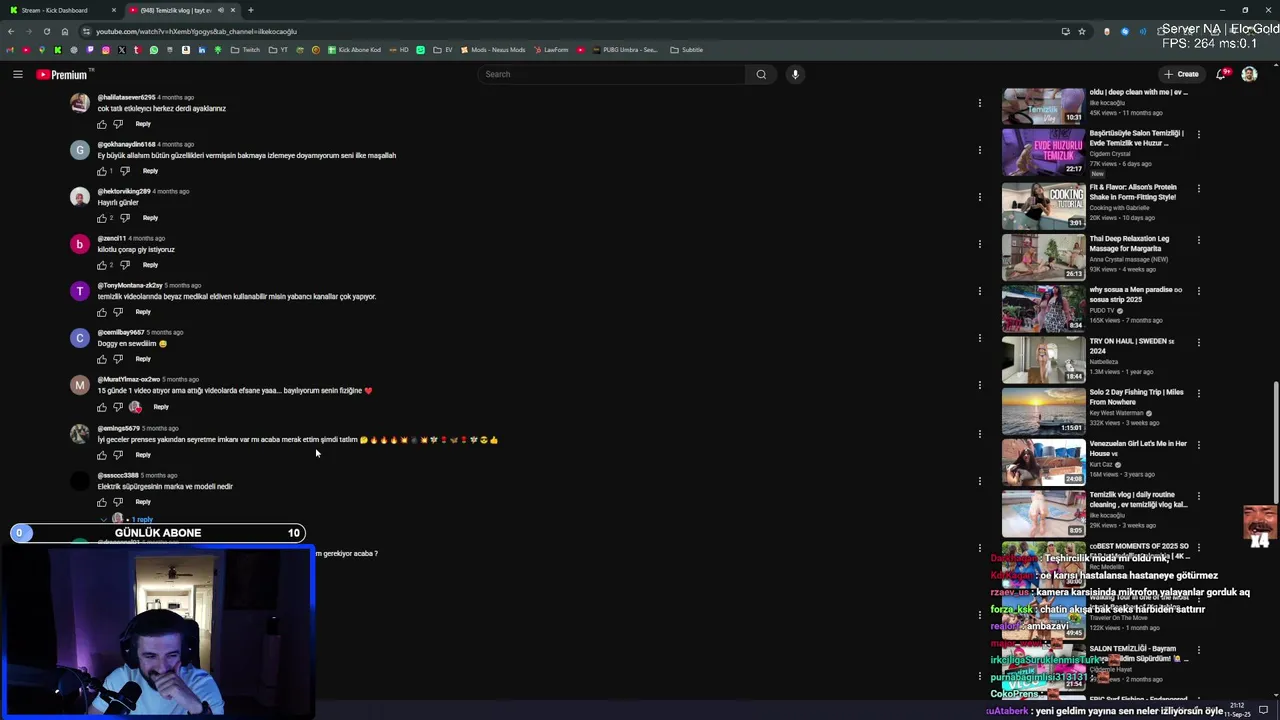The height and width of the screenshot is (720, 1280).
Task: Open @cemilbay9657's channel link
Action: (x=121, y=332)
